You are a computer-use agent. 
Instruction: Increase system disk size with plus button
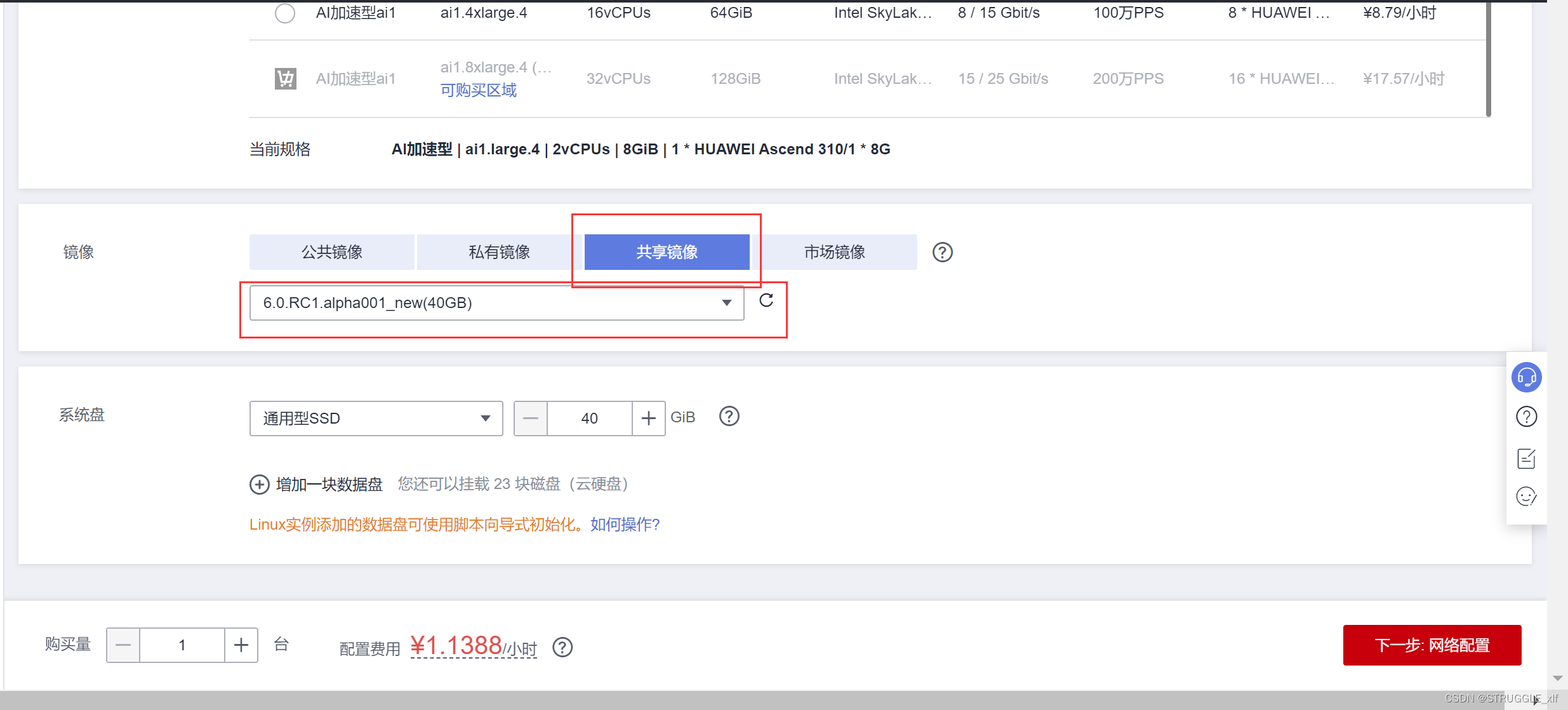[x=648, y=419]
